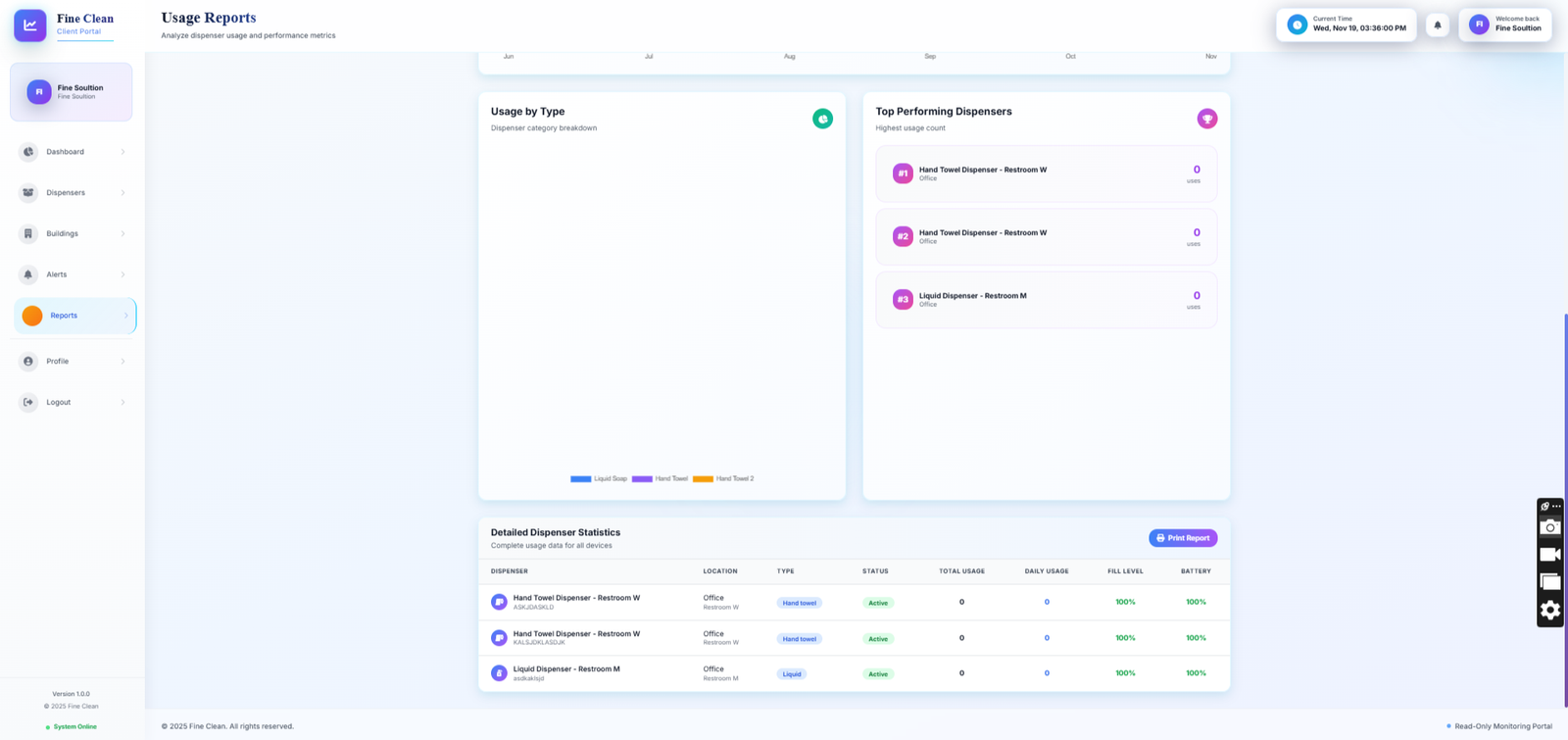
Task: Open the Buildings menu item
Action: pyautogui.click(x=63, y=233)
